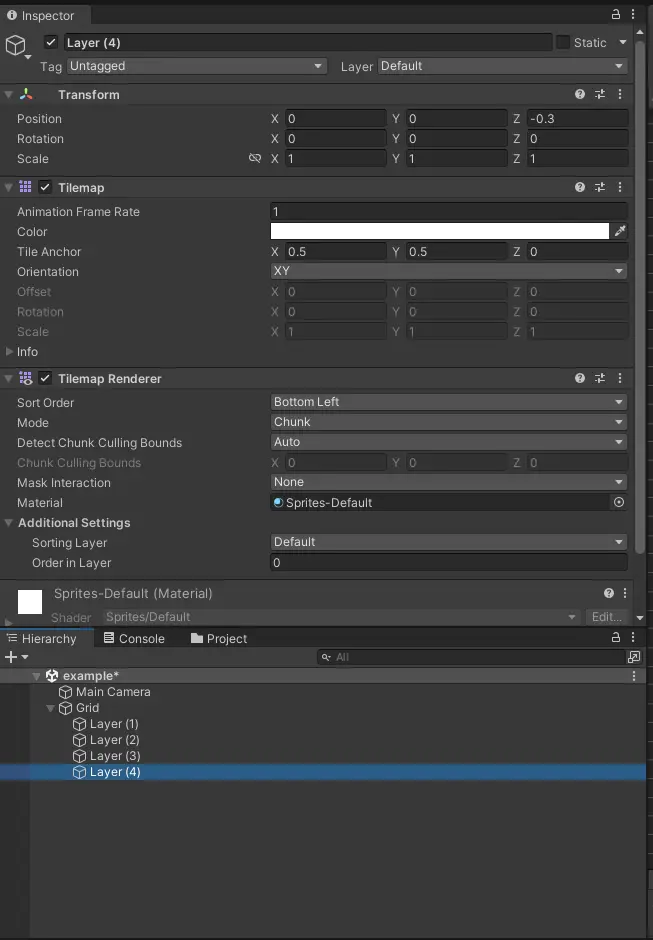Open Tilemap Renderer context menu
Viewport: 653px width, 940px height.
coord(620,378)
